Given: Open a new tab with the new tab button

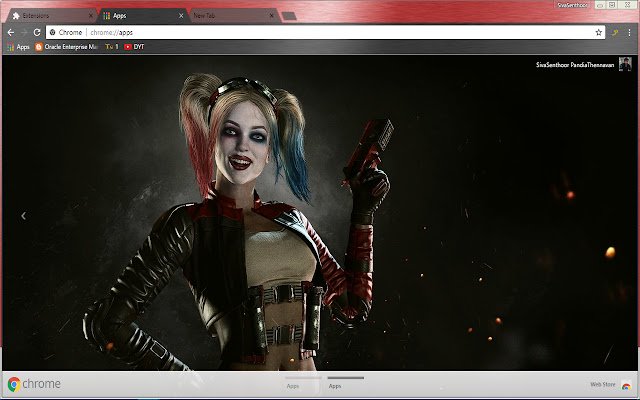Looking at the screenshot, I should [289, 16].
